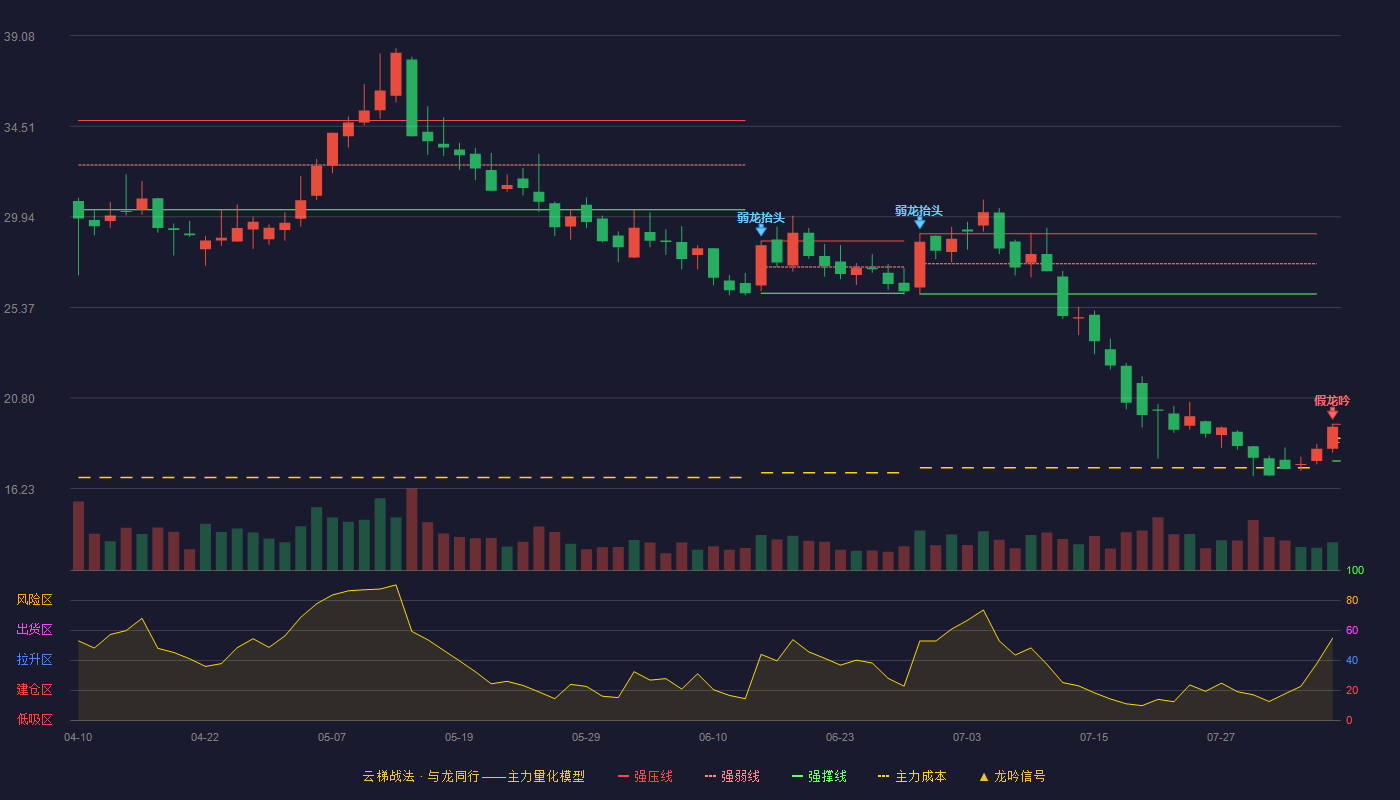Click the green 100 indicator scale value

click(1355, 571)
